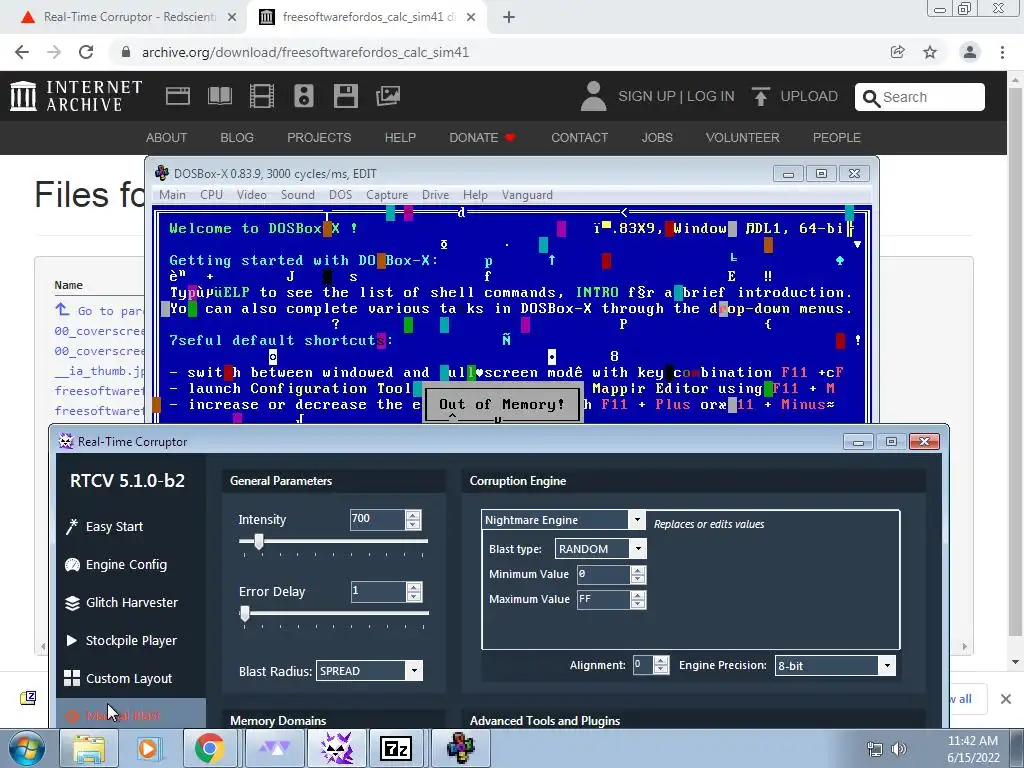Click the Internet Archive search field
1024x768 pixels.
(920, 97)
